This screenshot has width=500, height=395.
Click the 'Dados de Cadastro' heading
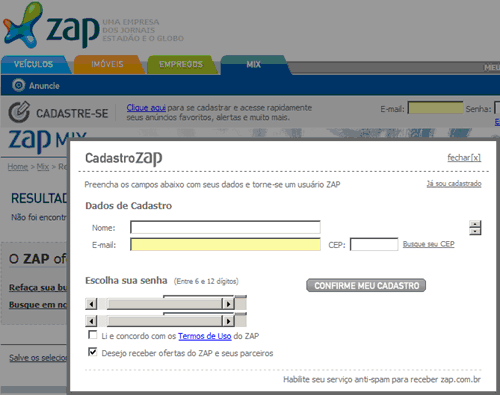[129, 206]
